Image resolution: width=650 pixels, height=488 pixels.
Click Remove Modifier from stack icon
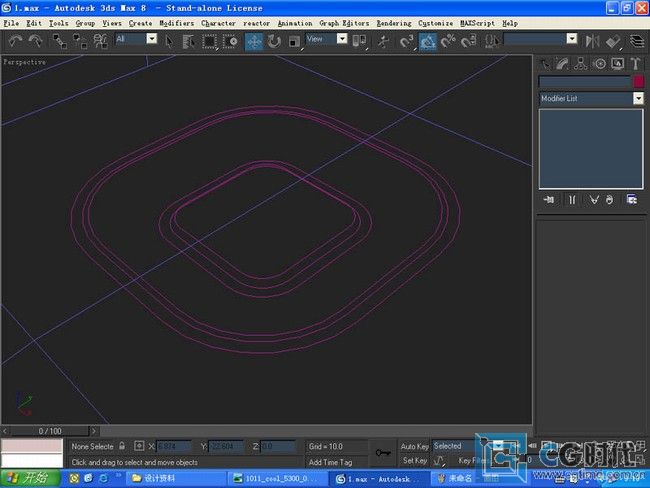tap(609, 200)
